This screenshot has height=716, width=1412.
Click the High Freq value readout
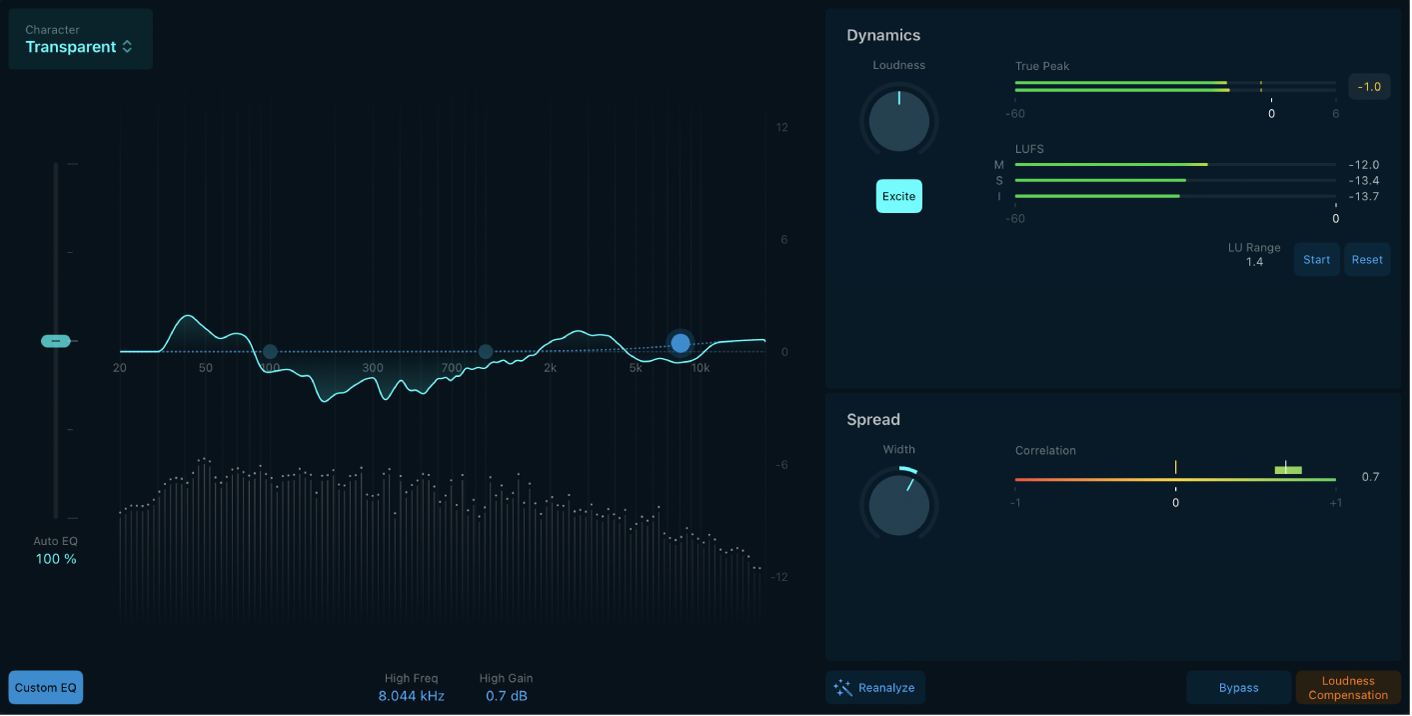[x=411, y=695]
